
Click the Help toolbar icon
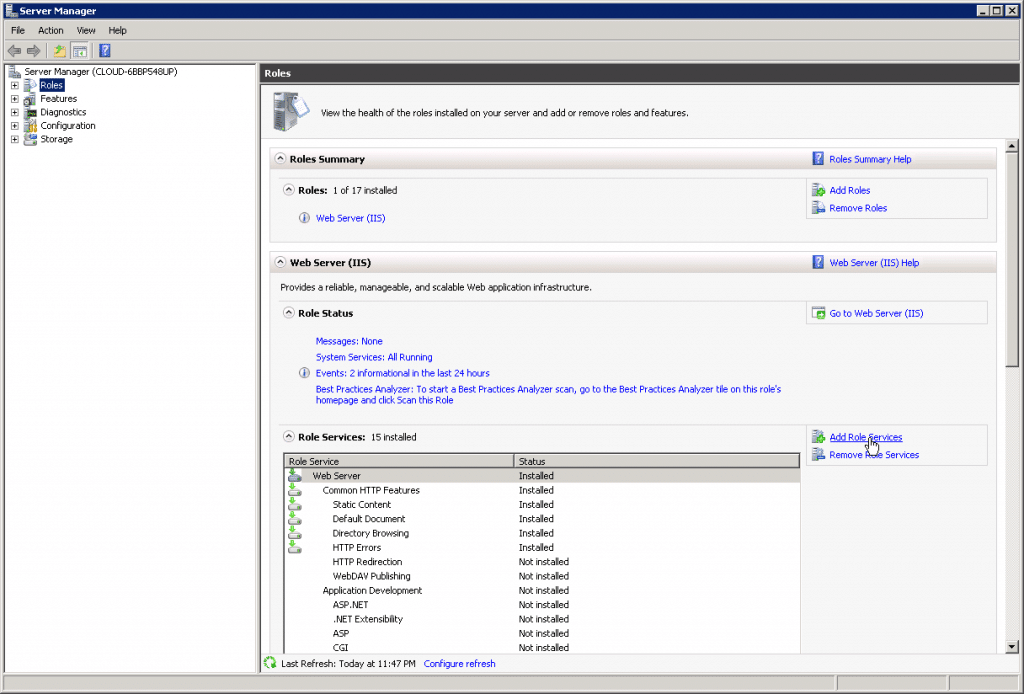coord(104,51)
